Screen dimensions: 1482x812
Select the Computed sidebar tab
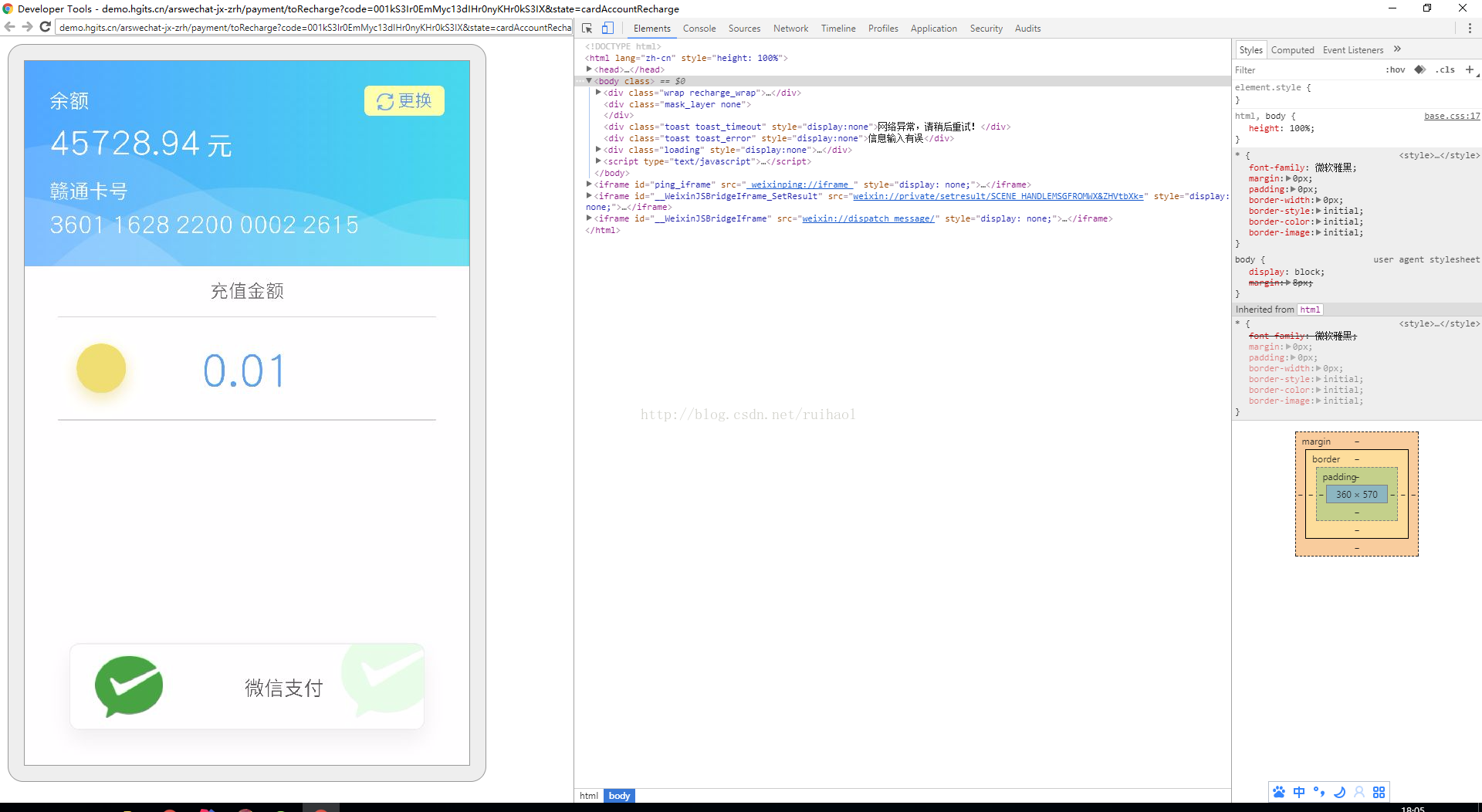coord(1292,50)
